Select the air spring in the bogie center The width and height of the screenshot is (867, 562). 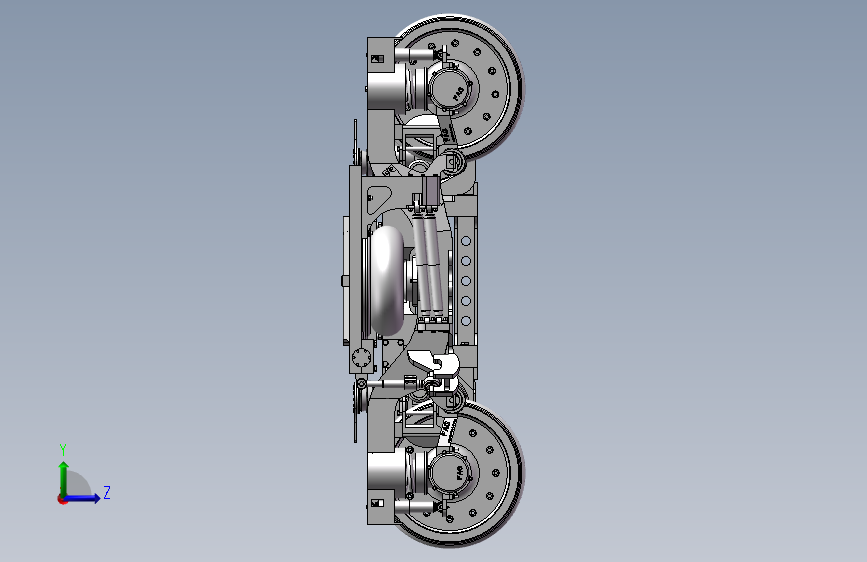[x=387, y=280]
